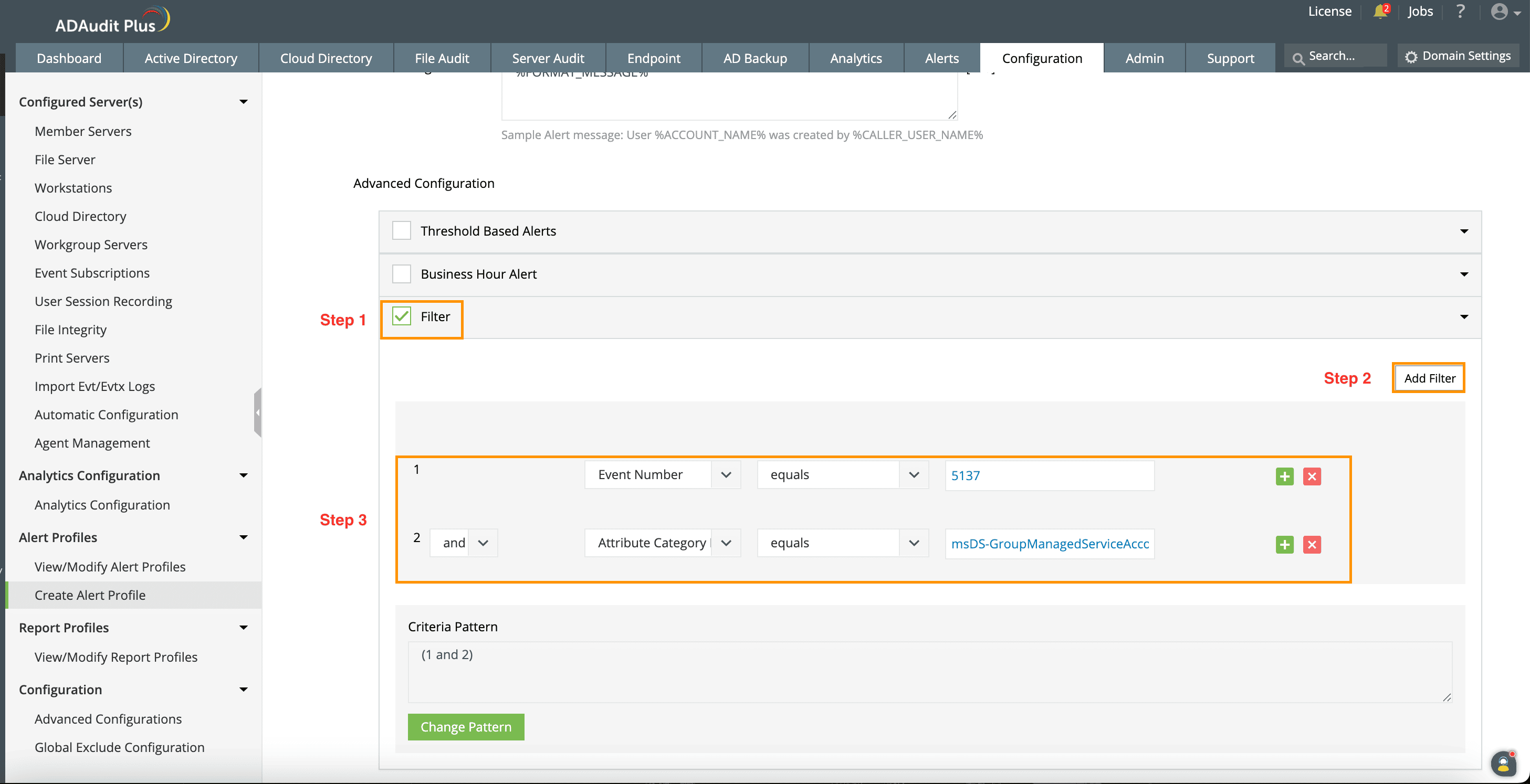1530x784 pixels.
Task: Open the user account avatar menu
Action: point(1500,12)
